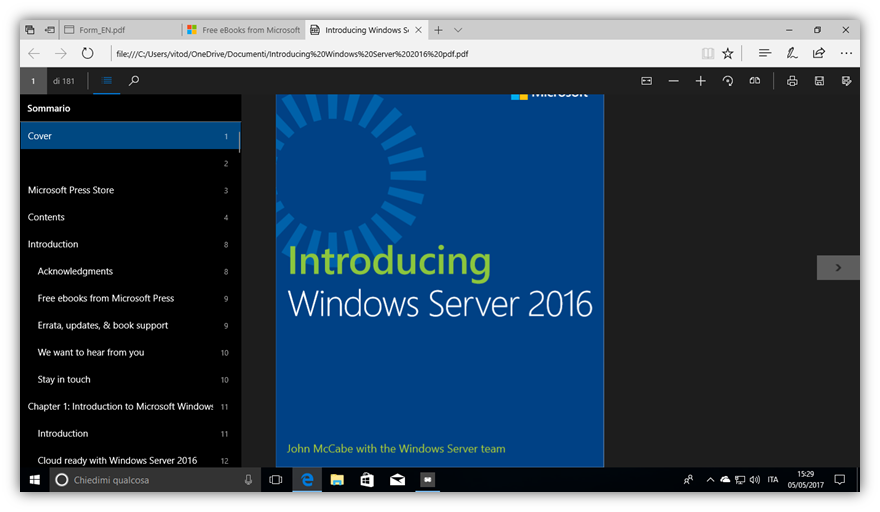Add this page to favorites star
880x512 pixels.
click(728, 53)
